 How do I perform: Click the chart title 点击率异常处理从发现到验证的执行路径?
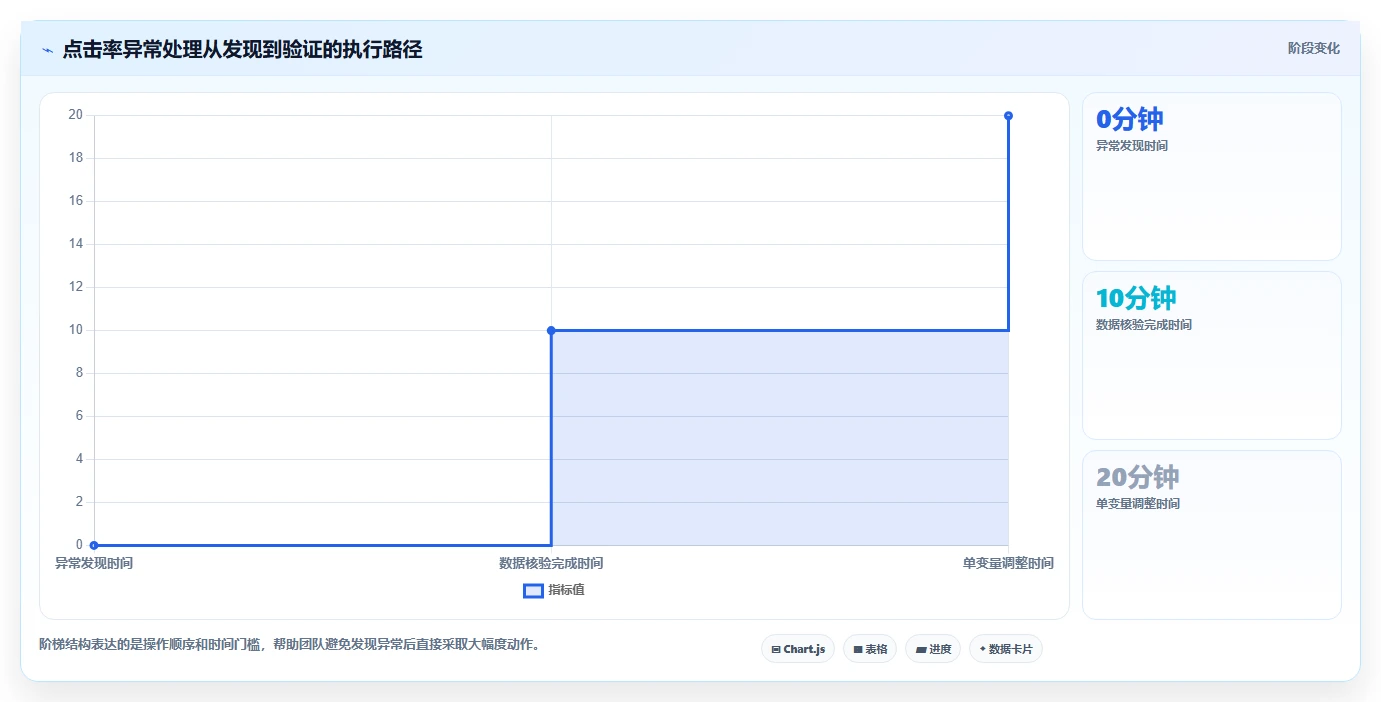(242, 50)
